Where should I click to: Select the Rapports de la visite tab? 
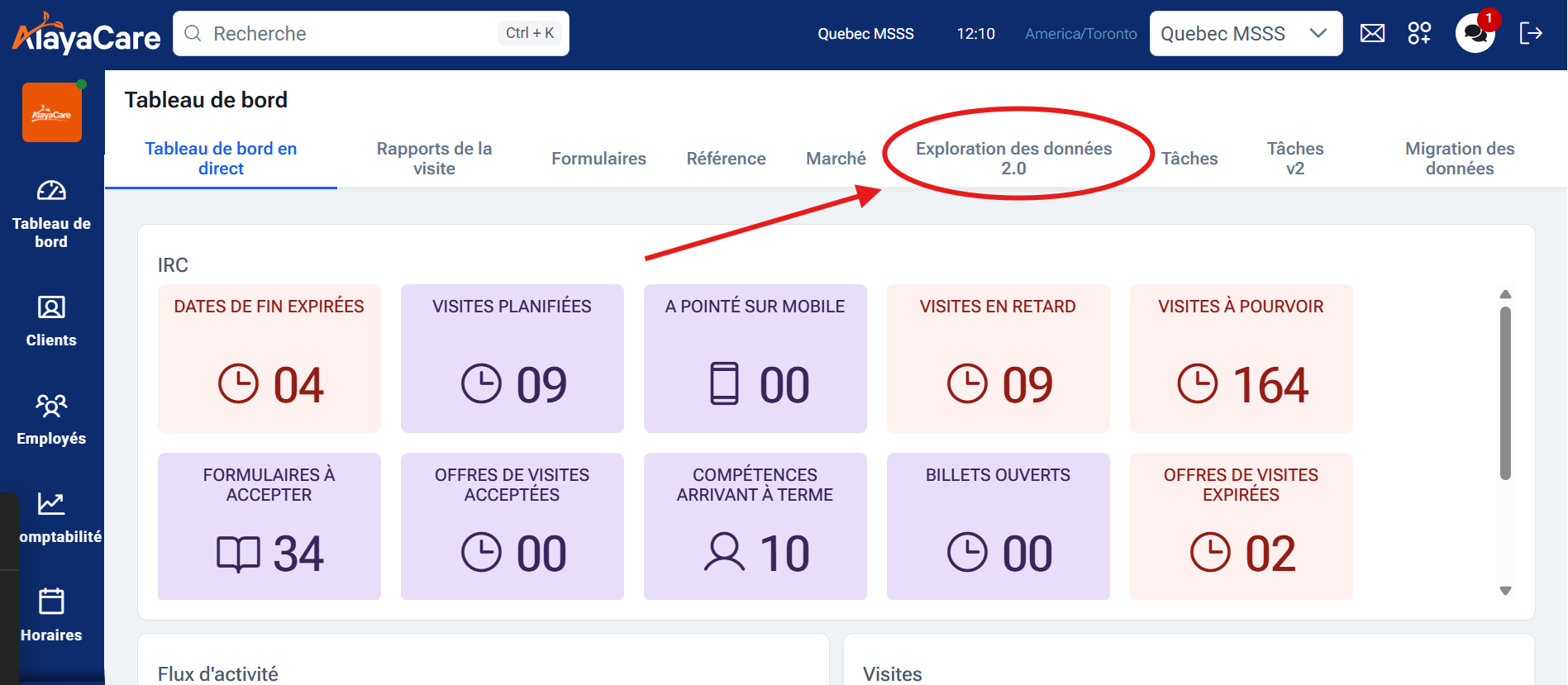[x=434, y=158]
